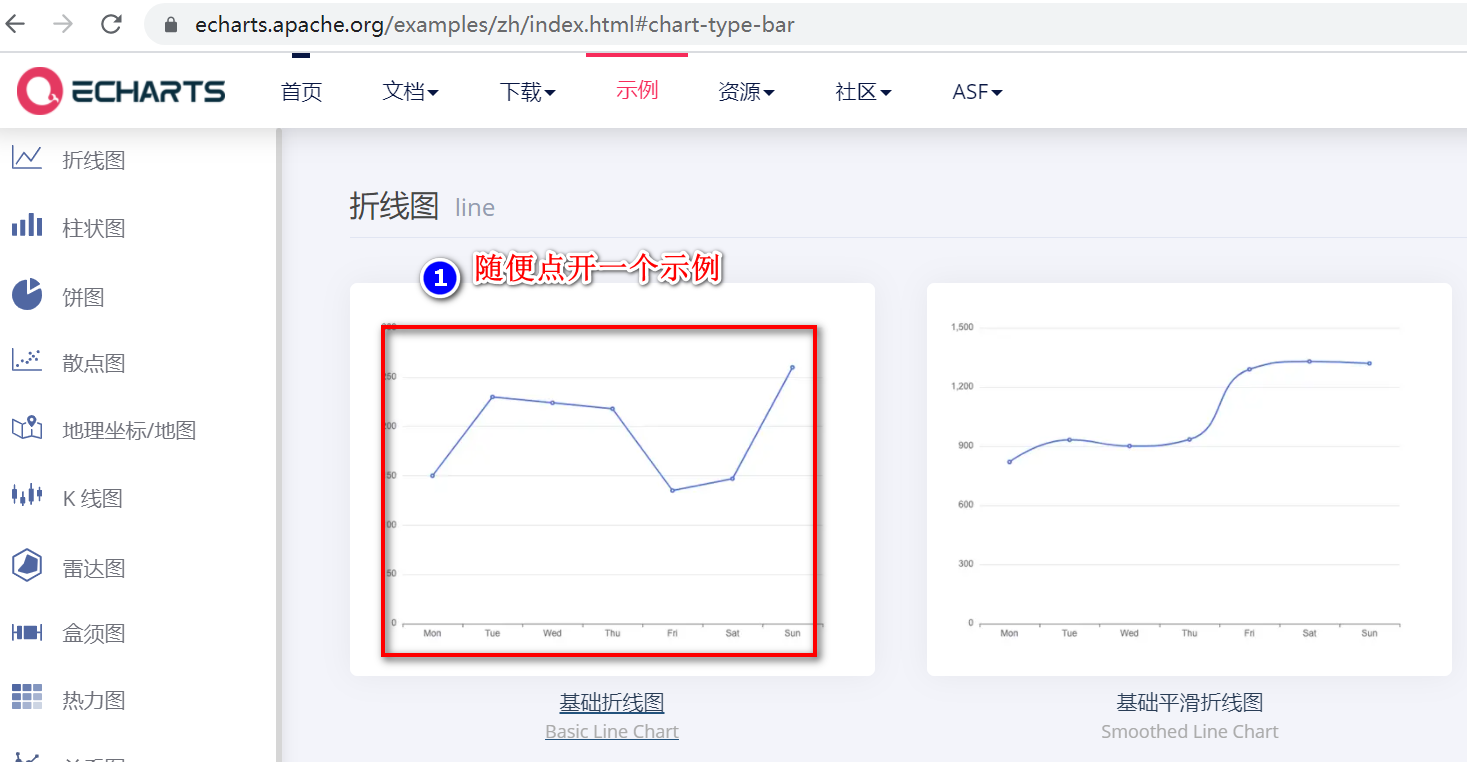
Task: Select 热力图 in the sidebar
Action: (94, 700)
